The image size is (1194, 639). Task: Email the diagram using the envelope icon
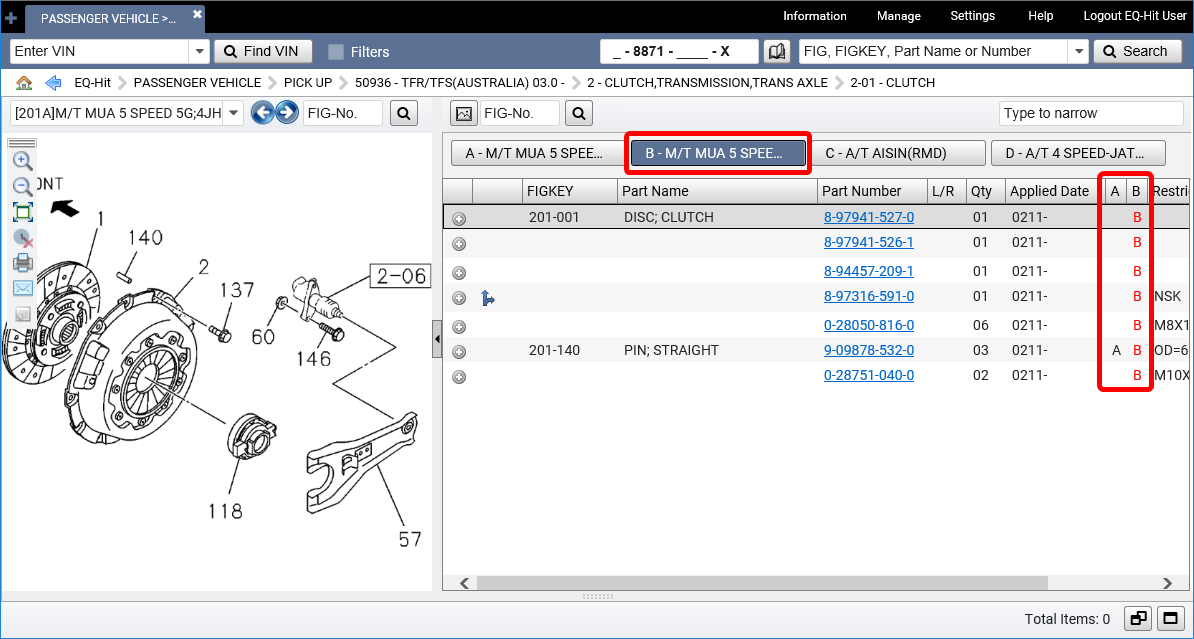(23, 288)
